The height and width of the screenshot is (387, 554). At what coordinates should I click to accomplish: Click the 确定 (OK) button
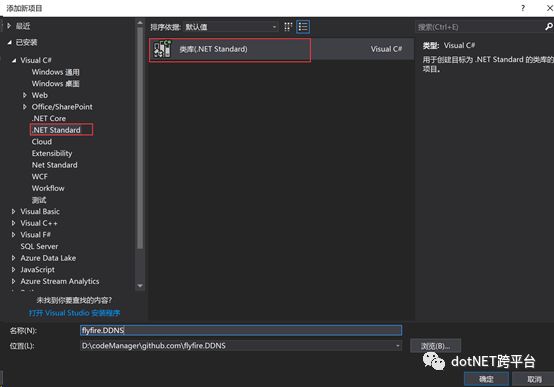click(x=486, y=379)
